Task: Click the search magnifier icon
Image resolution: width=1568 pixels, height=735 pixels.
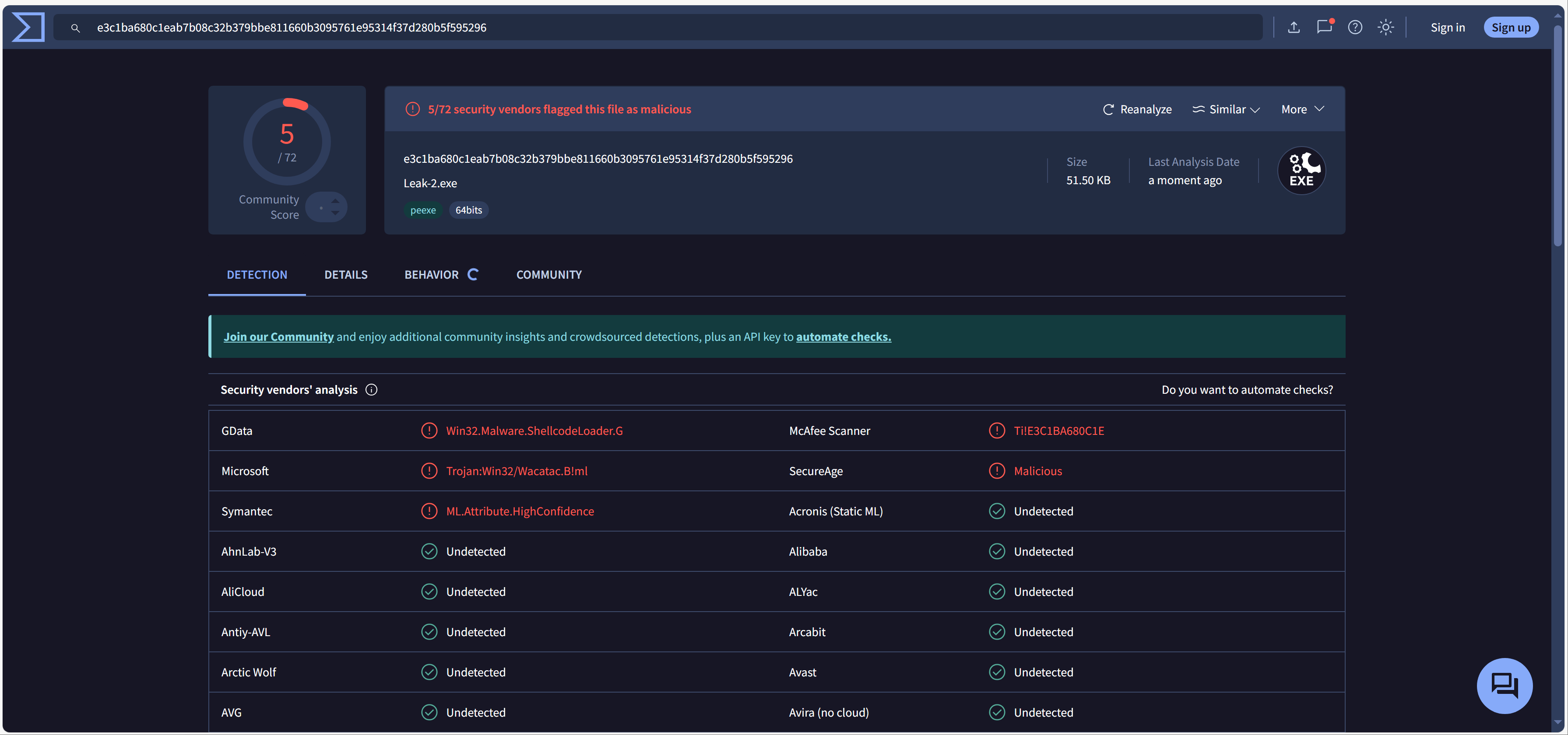Action: click(x=75, y=28)
